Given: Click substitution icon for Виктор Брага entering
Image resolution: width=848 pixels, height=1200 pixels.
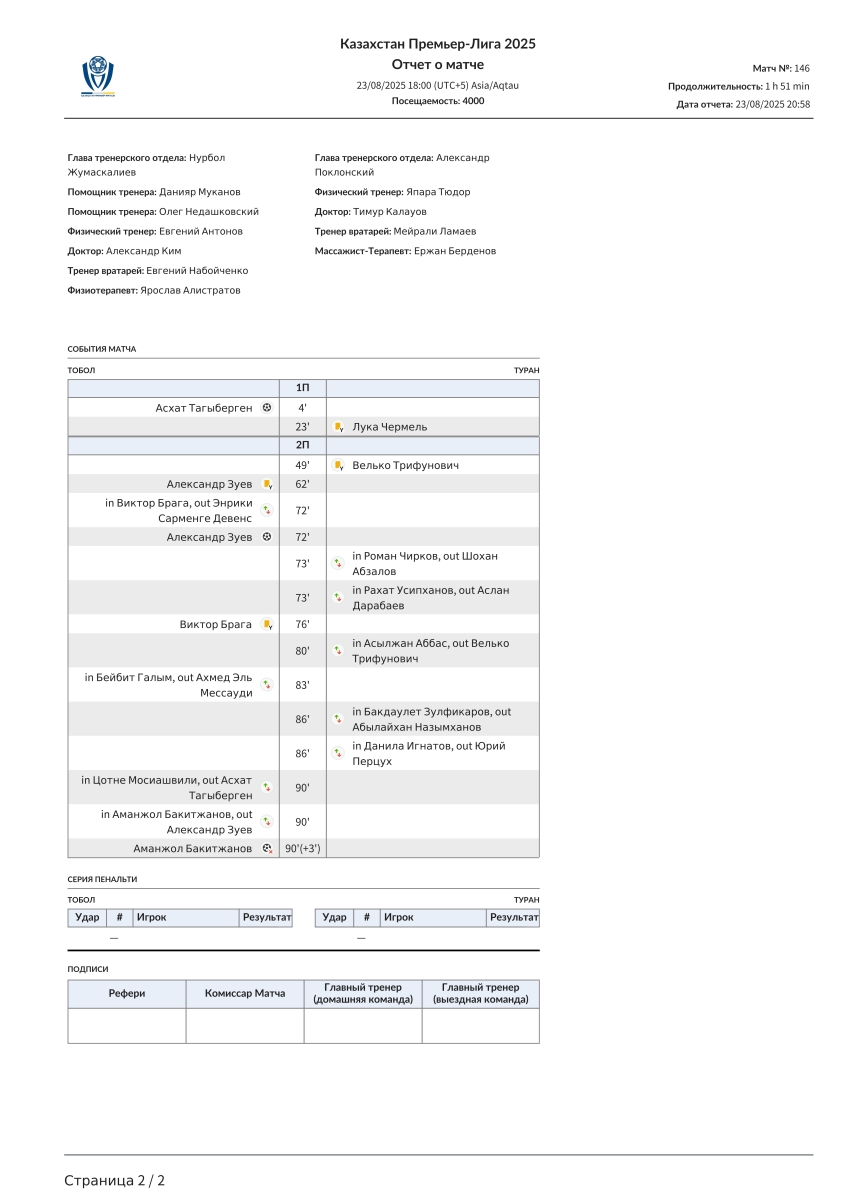Looking at the screenshot, I should tap(267, 510).
